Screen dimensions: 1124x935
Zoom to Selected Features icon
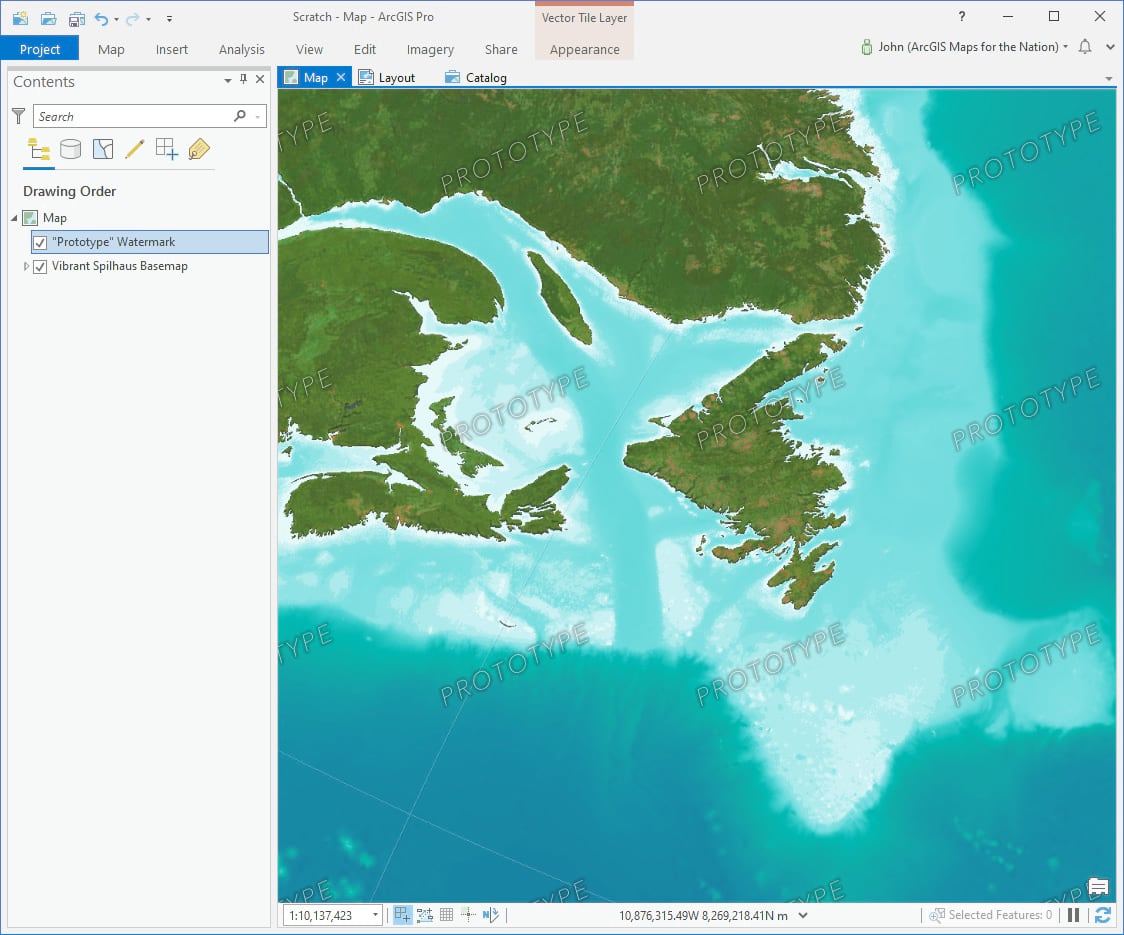click(x=936, y=915)
